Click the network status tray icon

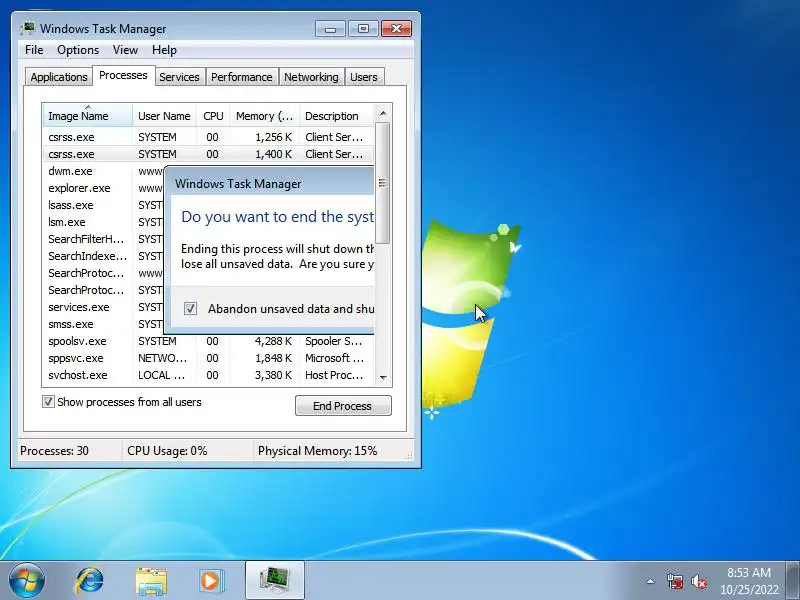tap(674, 581)
